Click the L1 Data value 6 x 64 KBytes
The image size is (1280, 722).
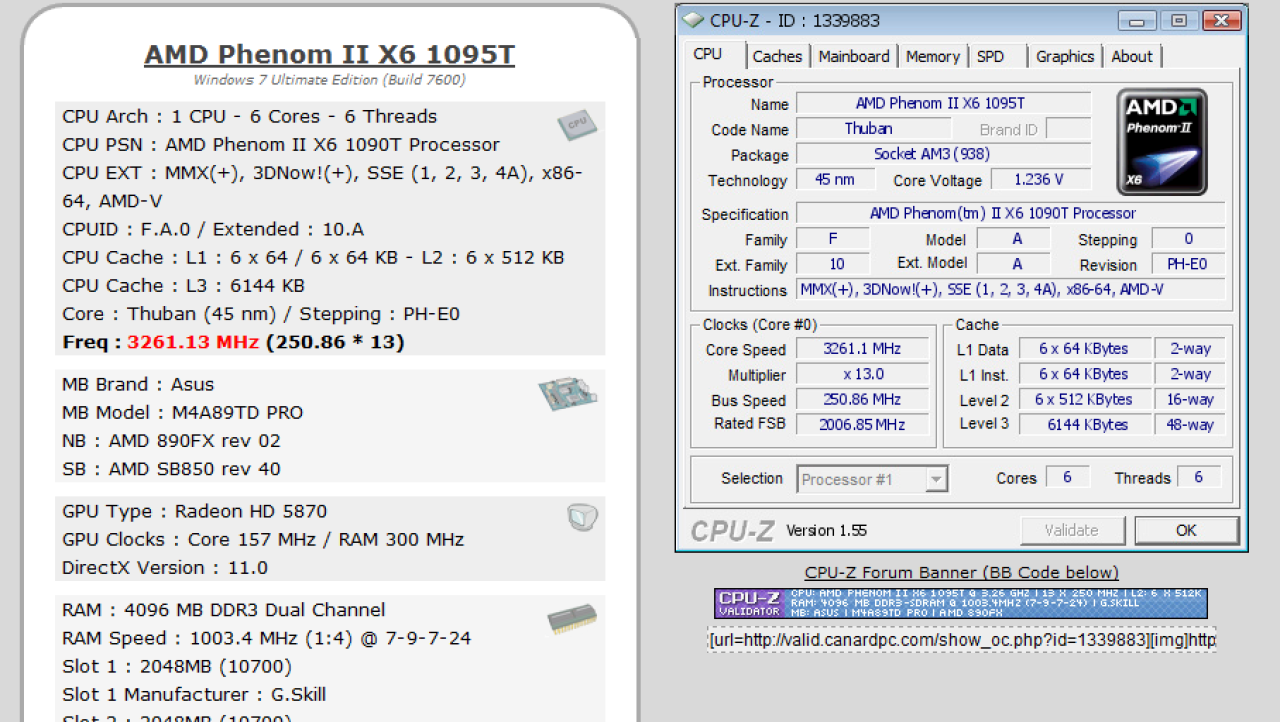(x=1084, y=349)
